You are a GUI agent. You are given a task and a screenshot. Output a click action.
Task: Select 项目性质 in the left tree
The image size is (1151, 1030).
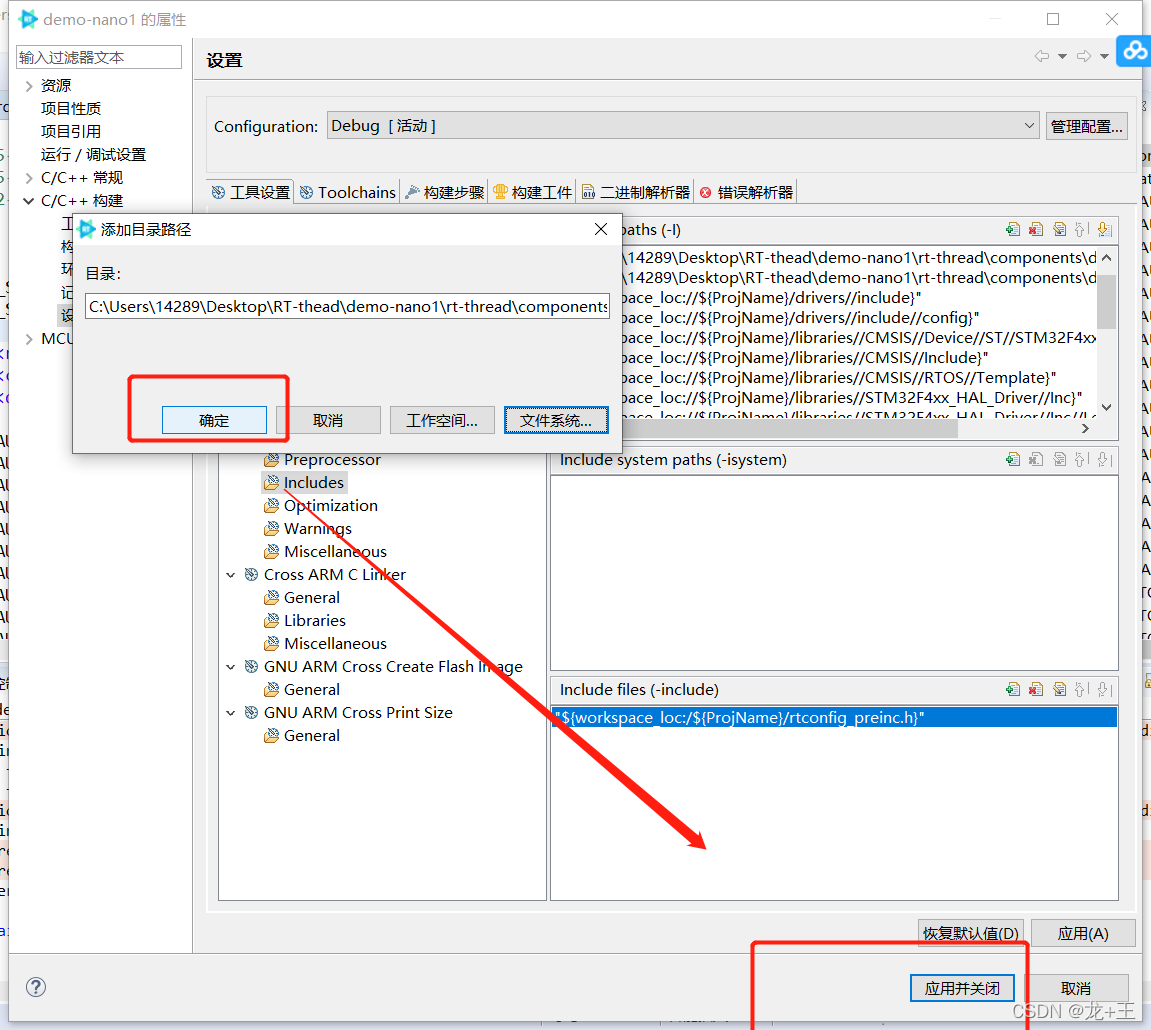click(70, 109)
